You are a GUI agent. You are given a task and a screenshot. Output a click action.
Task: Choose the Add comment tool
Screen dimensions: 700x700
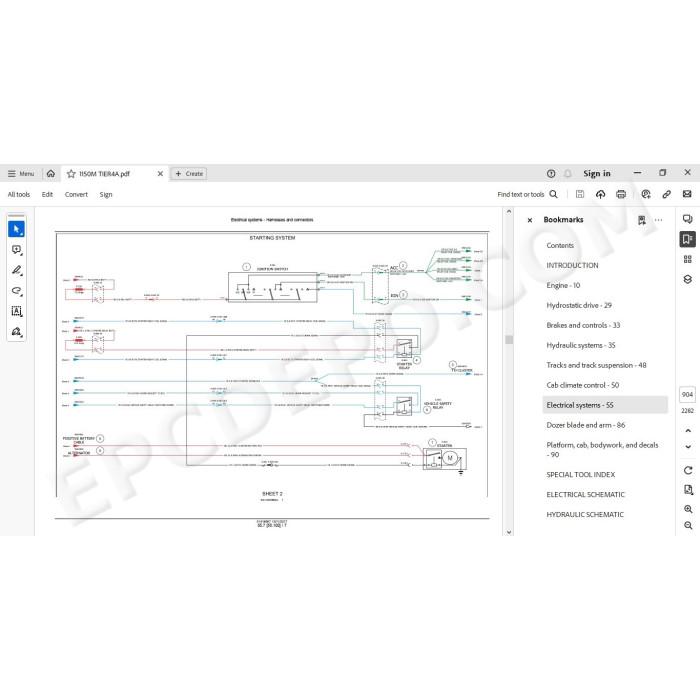coord(17,250)
